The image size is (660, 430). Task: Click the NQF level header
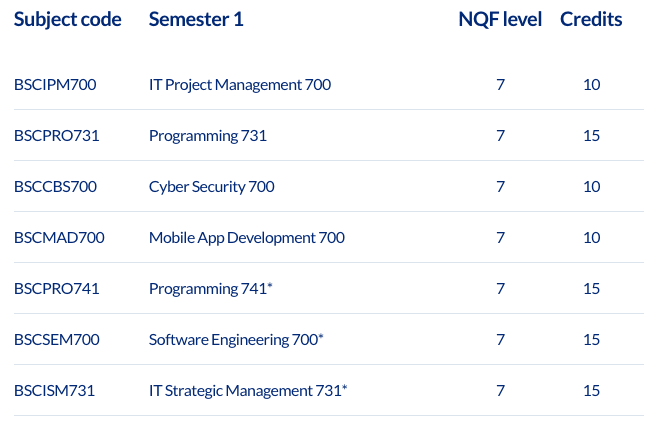tap(500, 19)
